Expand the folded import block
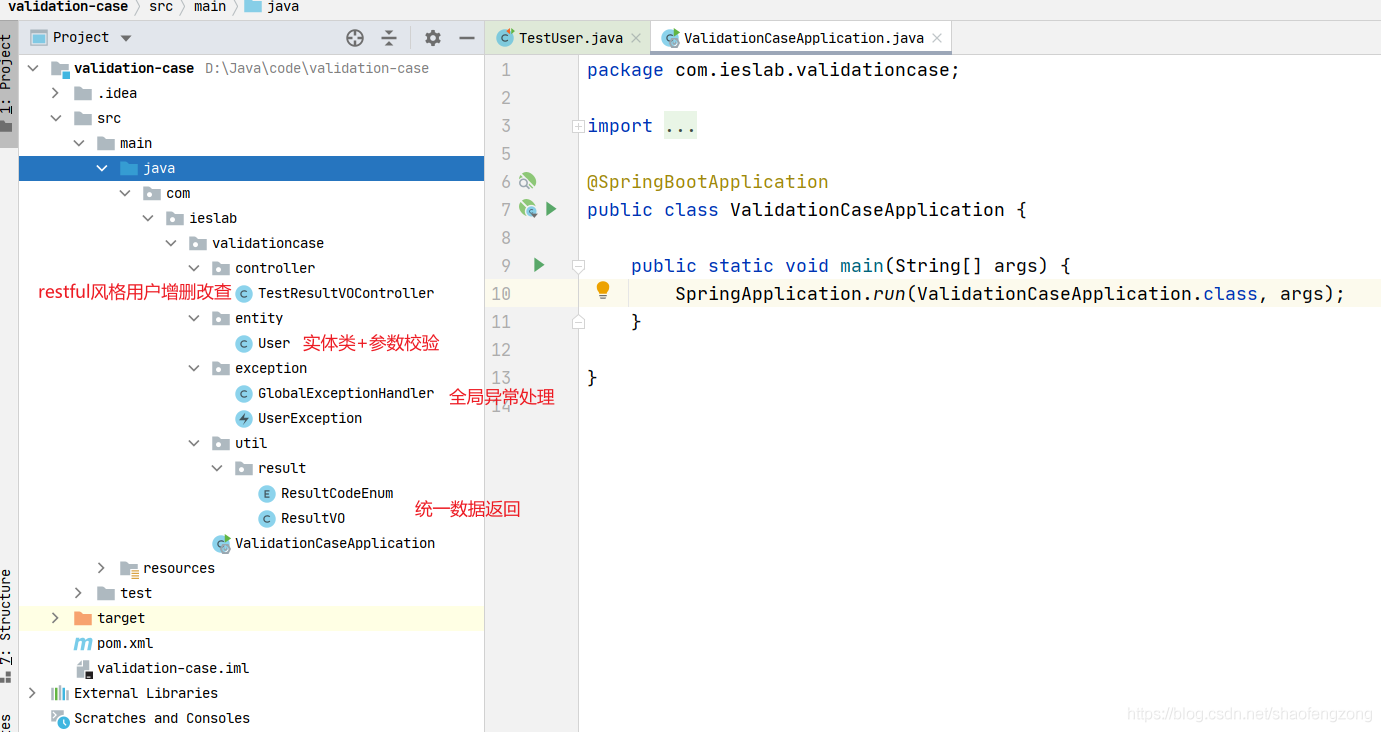 click(x=578, y=126)
